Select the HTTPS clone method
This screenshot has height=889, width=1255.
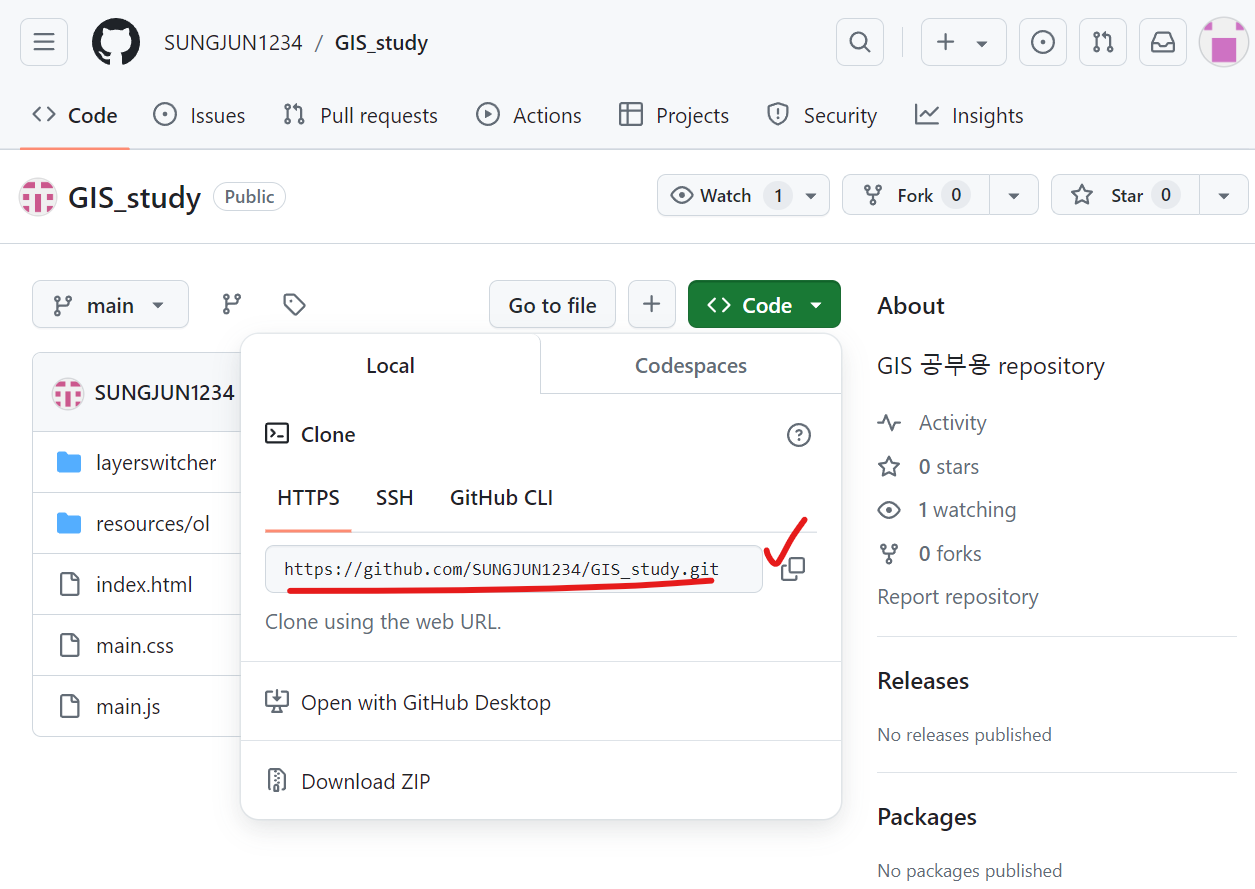coord(308,498)
